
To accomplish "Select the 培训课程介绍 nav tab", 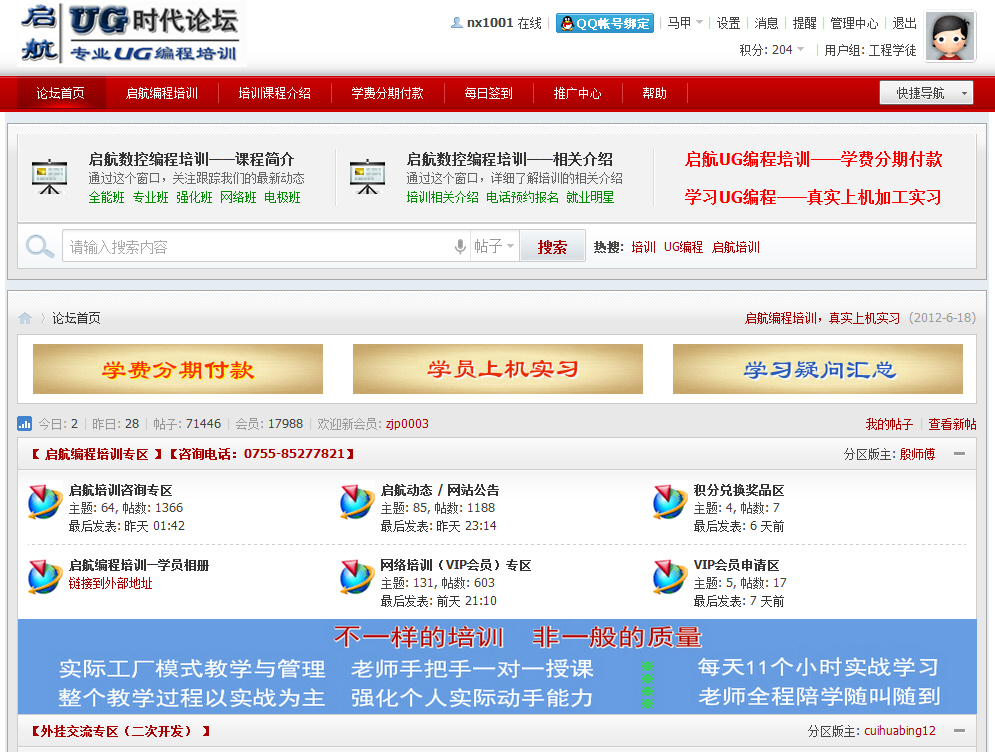I will click(x=275, y=93).
